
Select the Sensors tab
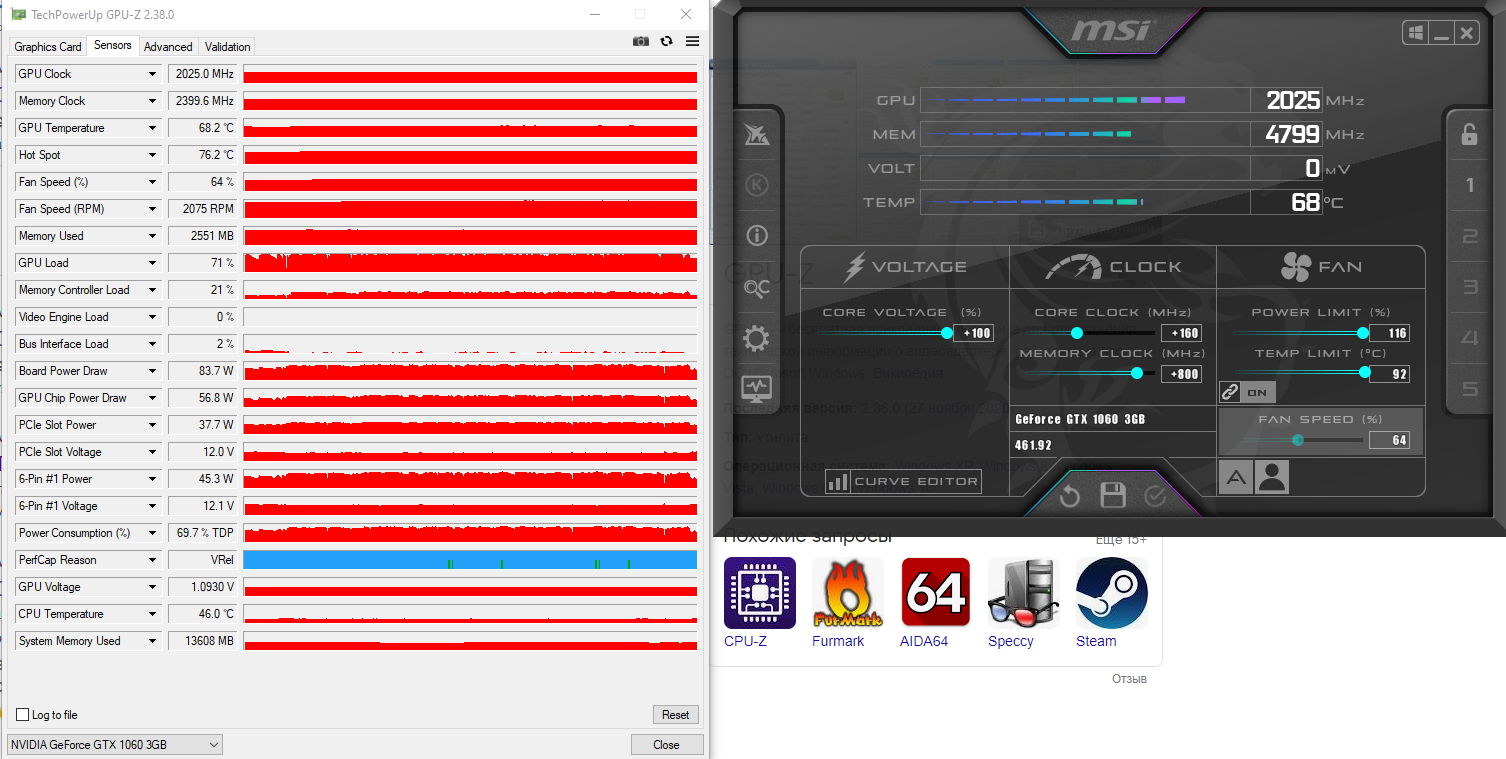click(112, 45)
